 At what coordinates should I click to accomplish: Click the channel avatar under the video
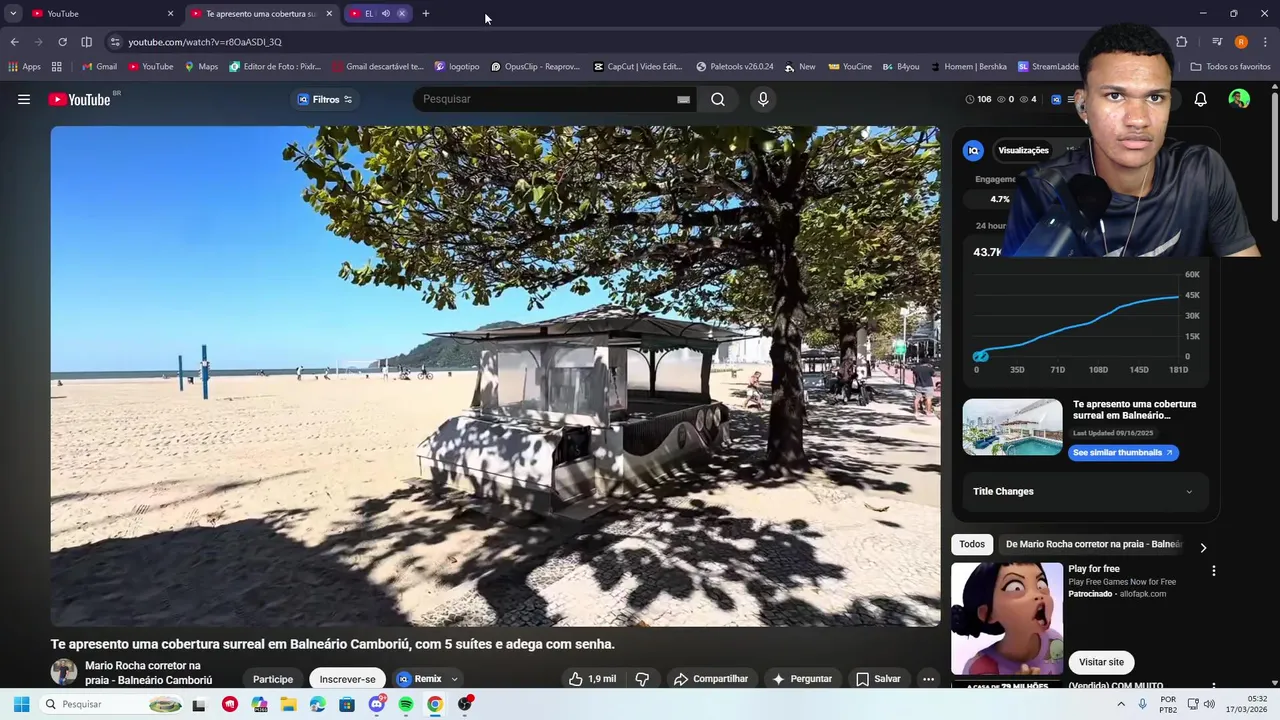(x=64, y=672)
